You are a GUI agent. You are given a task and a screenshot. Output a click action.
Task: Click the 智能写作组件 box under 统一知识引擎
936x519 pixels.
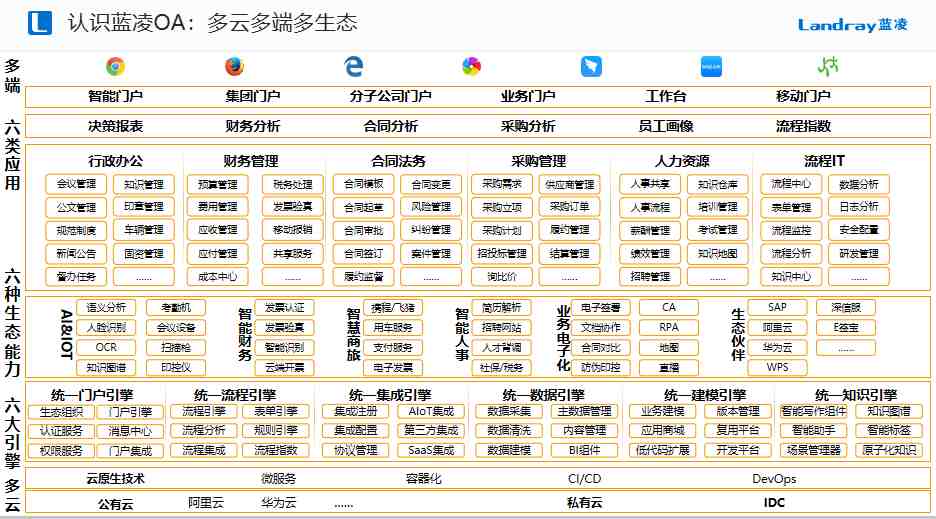coord(814,411)
